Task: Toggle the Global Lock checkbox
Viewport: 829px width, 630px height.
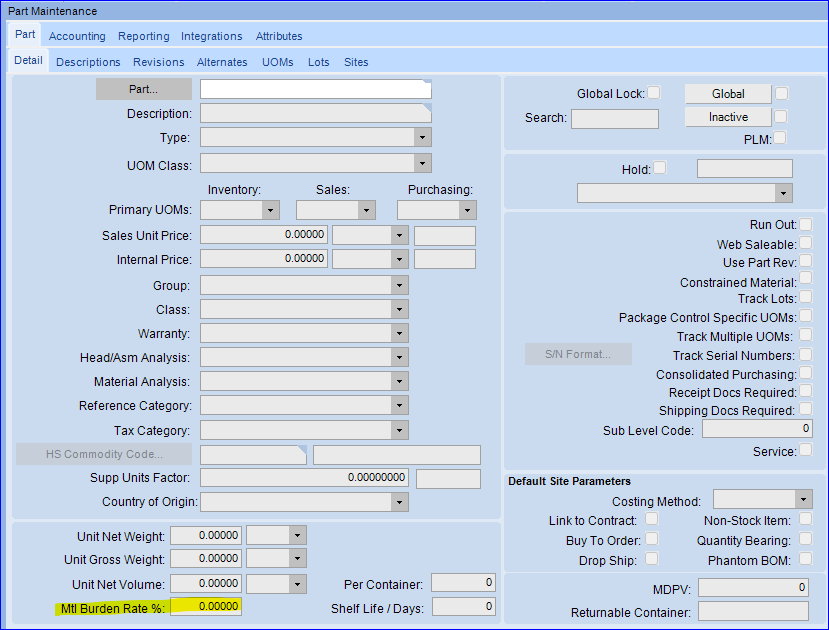Action: coord(654,92)
